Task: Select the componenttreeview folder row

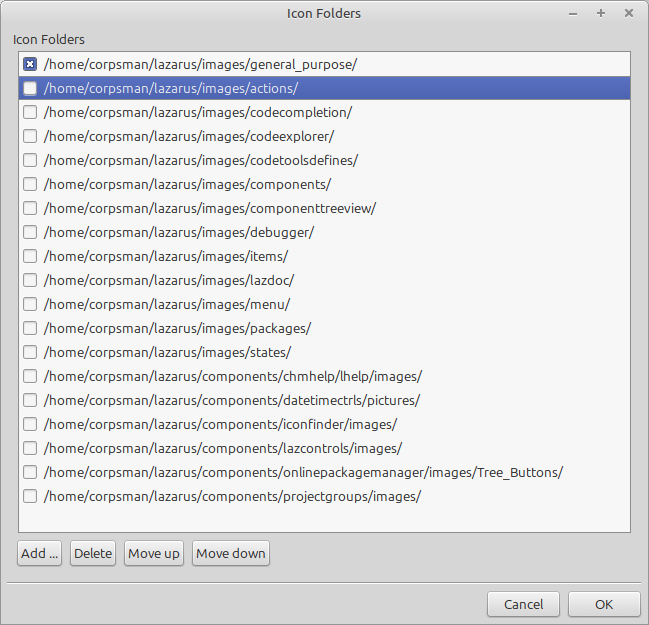Action: coord(209,208)
